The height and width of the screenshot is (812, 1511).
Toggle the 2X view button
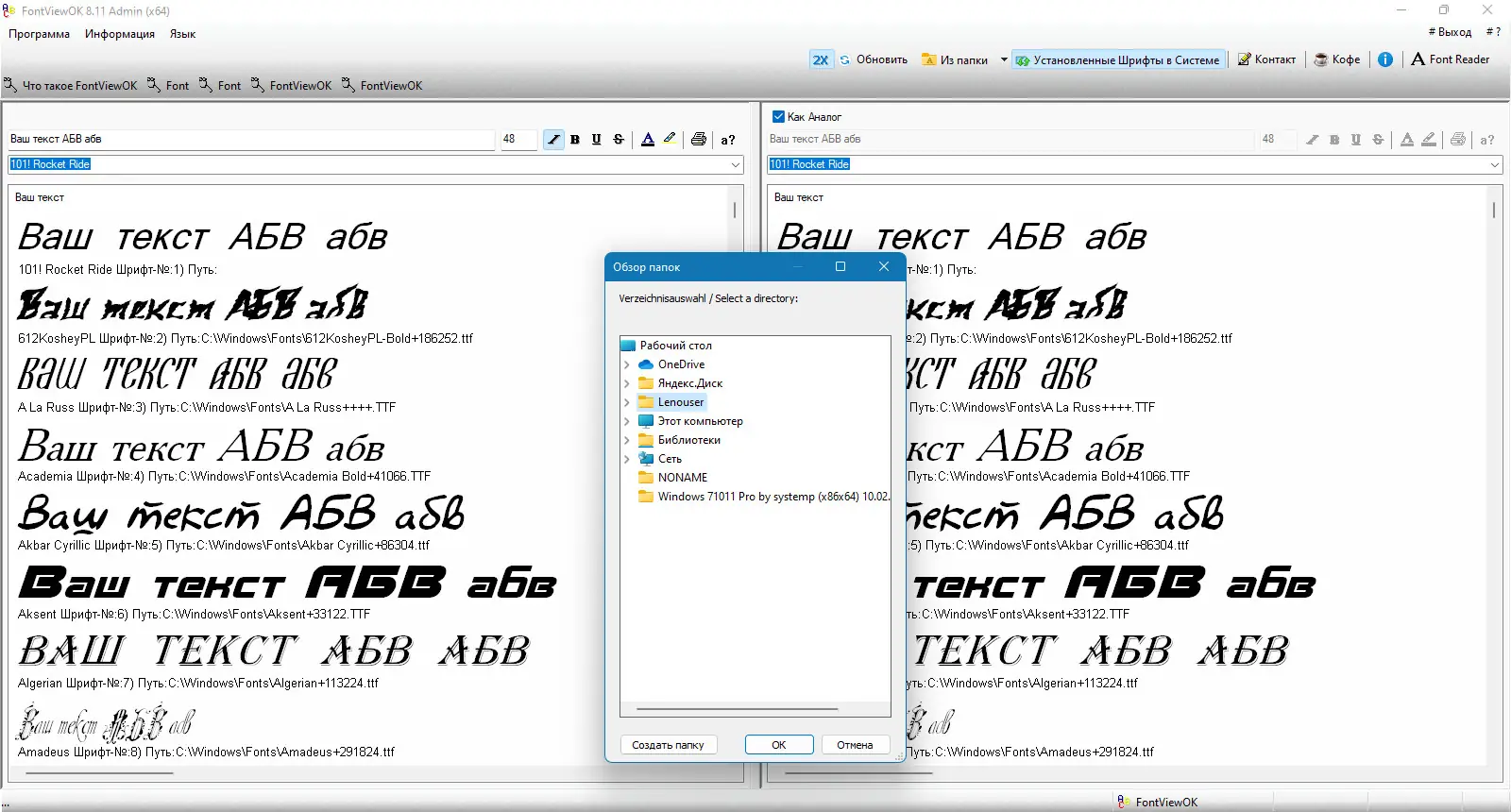point(821,59)
